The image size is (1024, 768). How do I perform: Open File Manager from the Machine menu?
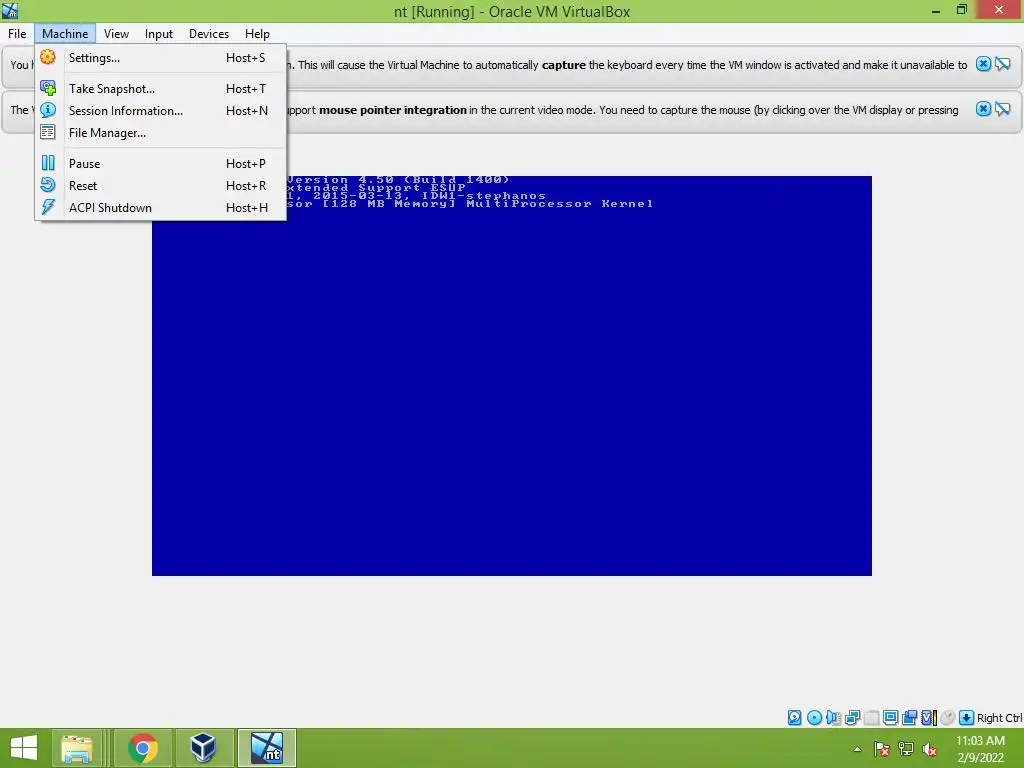[160, 133]
